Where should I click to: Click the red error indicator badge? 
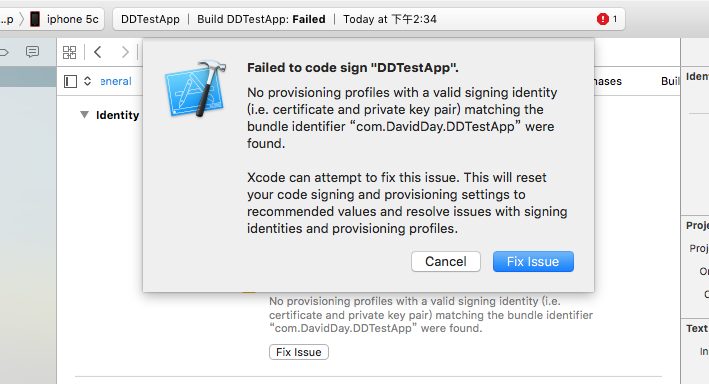click(x=603, y=19)
